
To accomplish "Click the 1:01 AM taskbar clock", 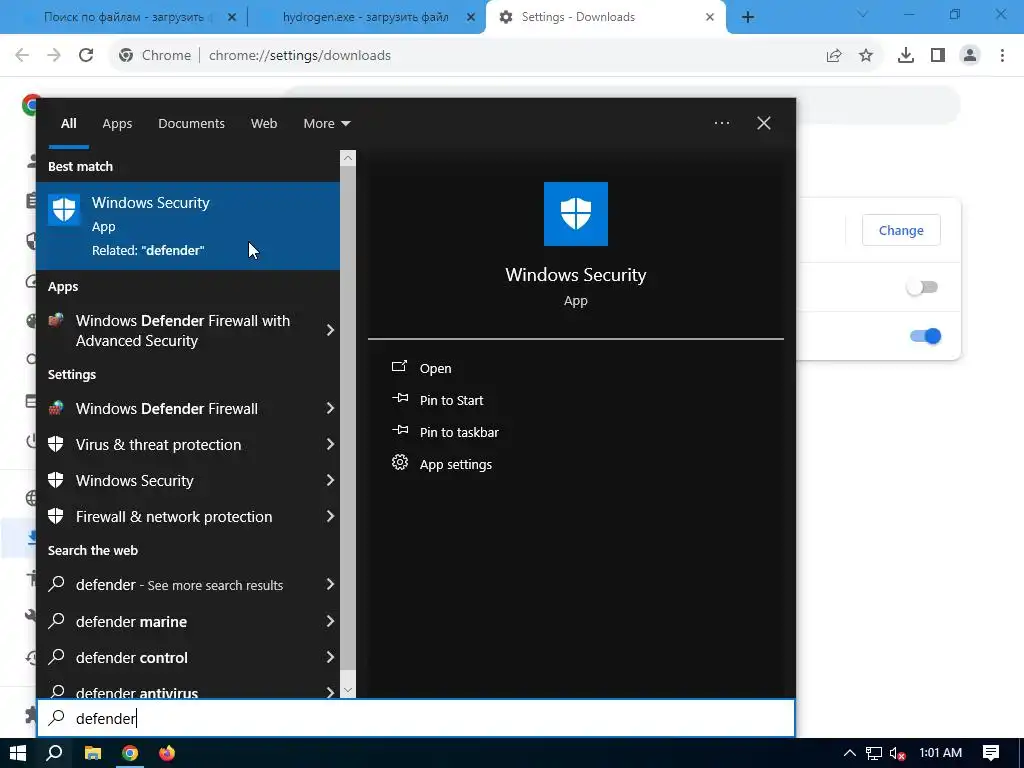I will tap(940, 753).
